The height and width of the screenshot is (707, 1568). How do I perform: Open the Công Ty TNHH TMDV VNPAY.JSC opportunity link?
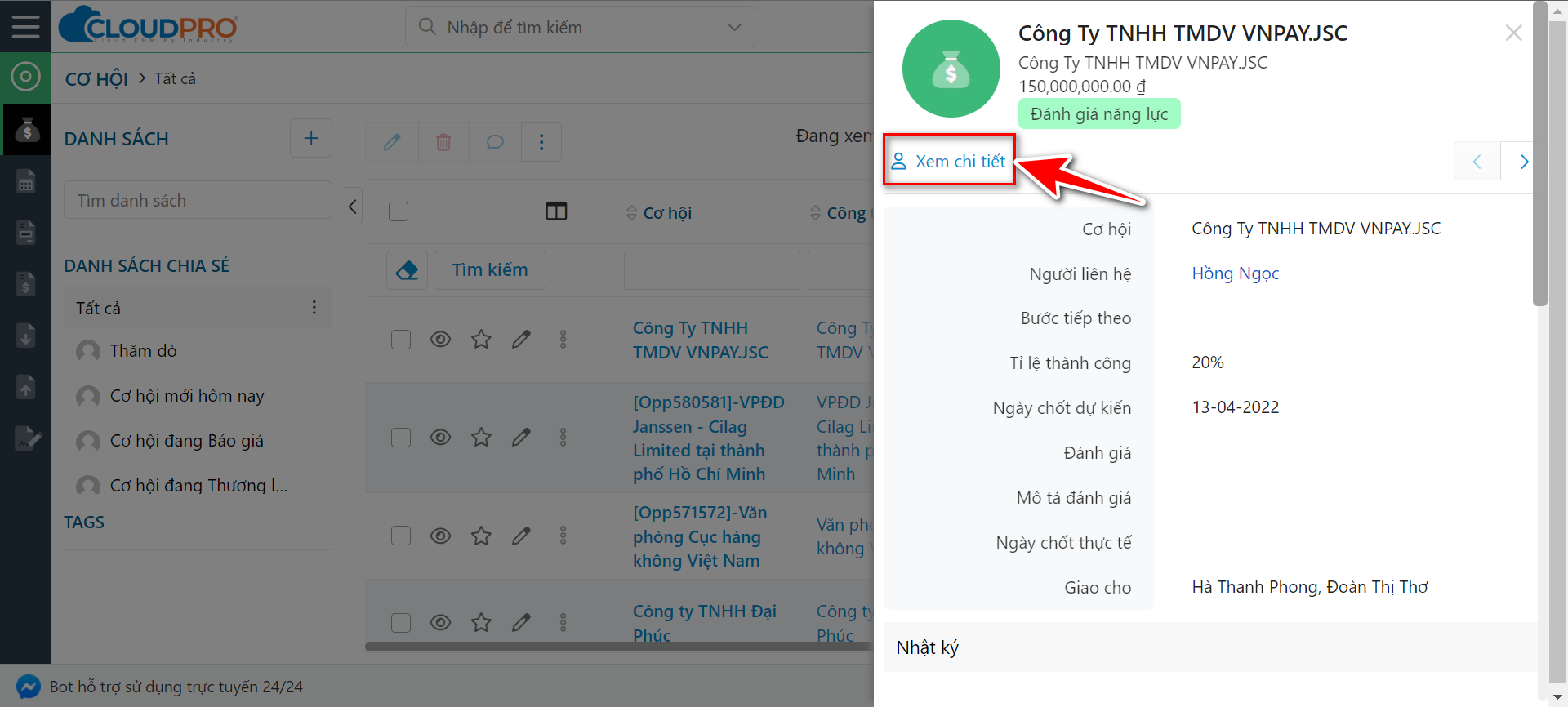pos(701,340)
